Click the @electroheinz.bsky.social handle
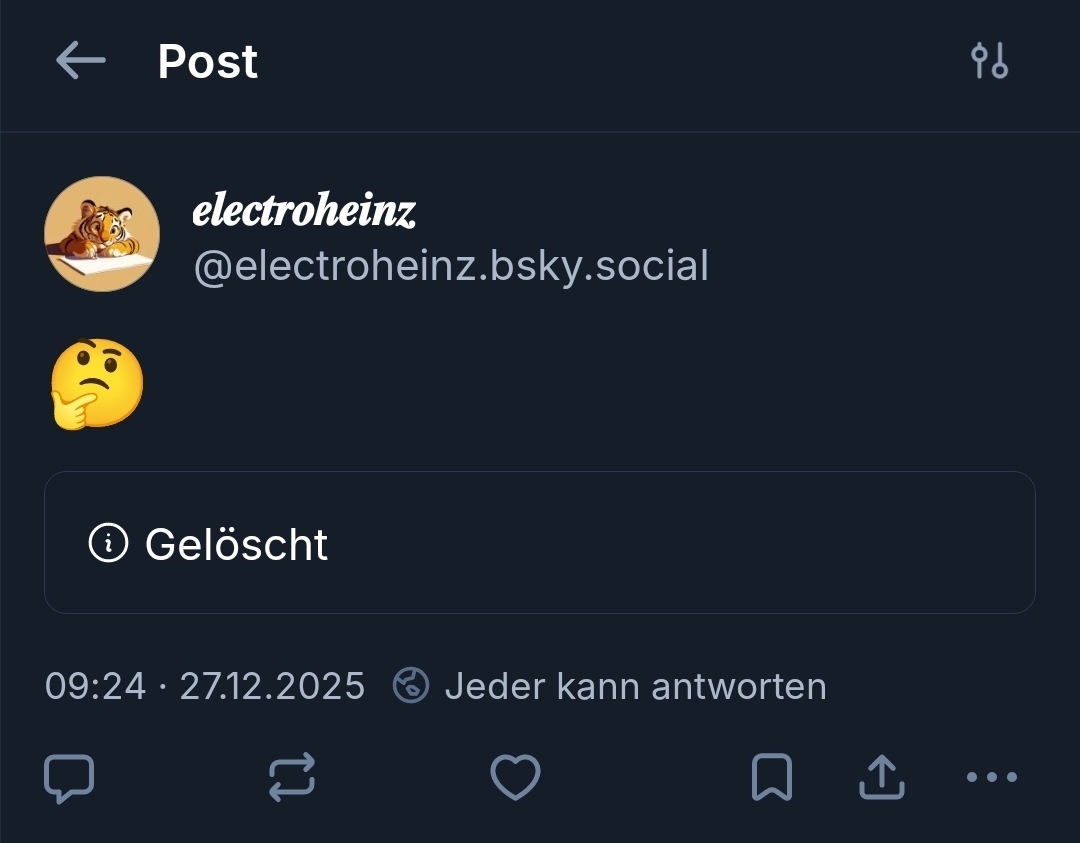 450,267
